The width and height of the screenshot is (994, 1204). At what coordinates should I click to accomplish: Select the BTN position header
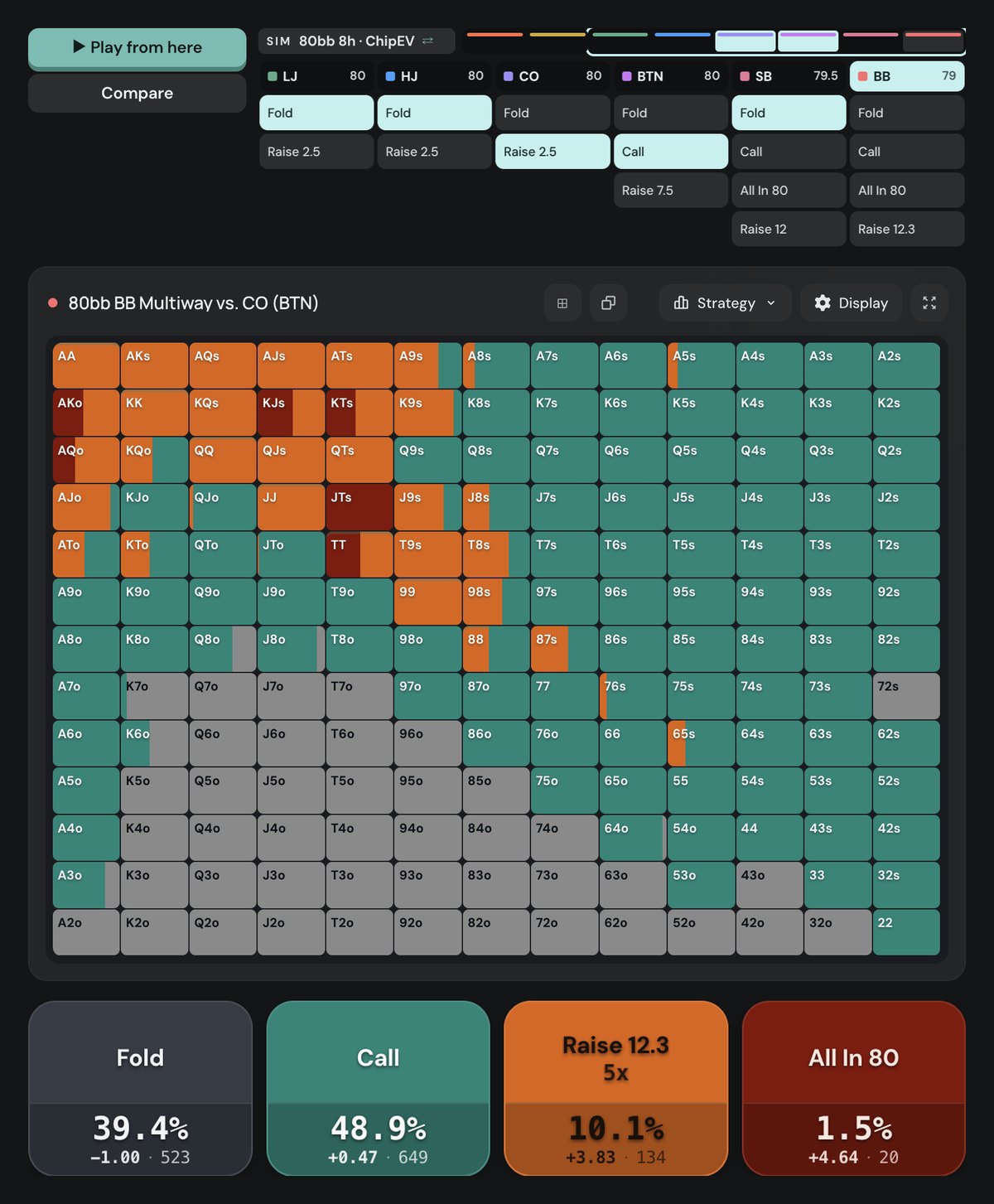pyautogui.click(x=671, y=76)
